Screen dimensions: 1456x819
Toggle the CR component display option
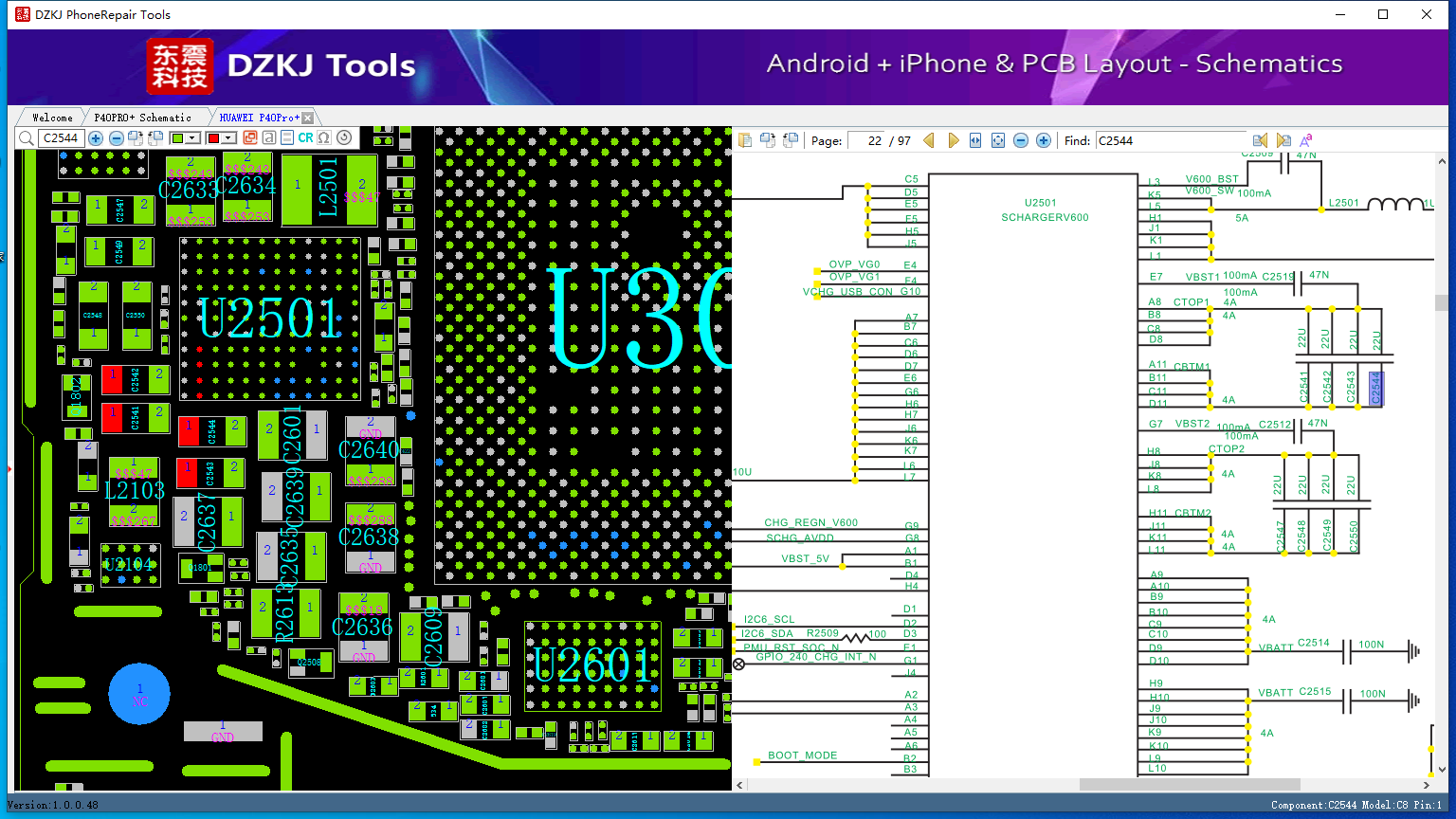(305, 137)
